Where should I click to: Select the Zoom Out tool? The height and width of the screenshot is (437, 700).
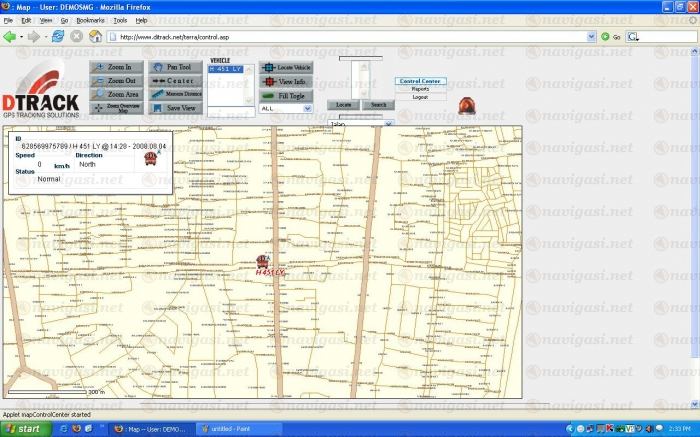pyautogui.click(x=117, y=80)
